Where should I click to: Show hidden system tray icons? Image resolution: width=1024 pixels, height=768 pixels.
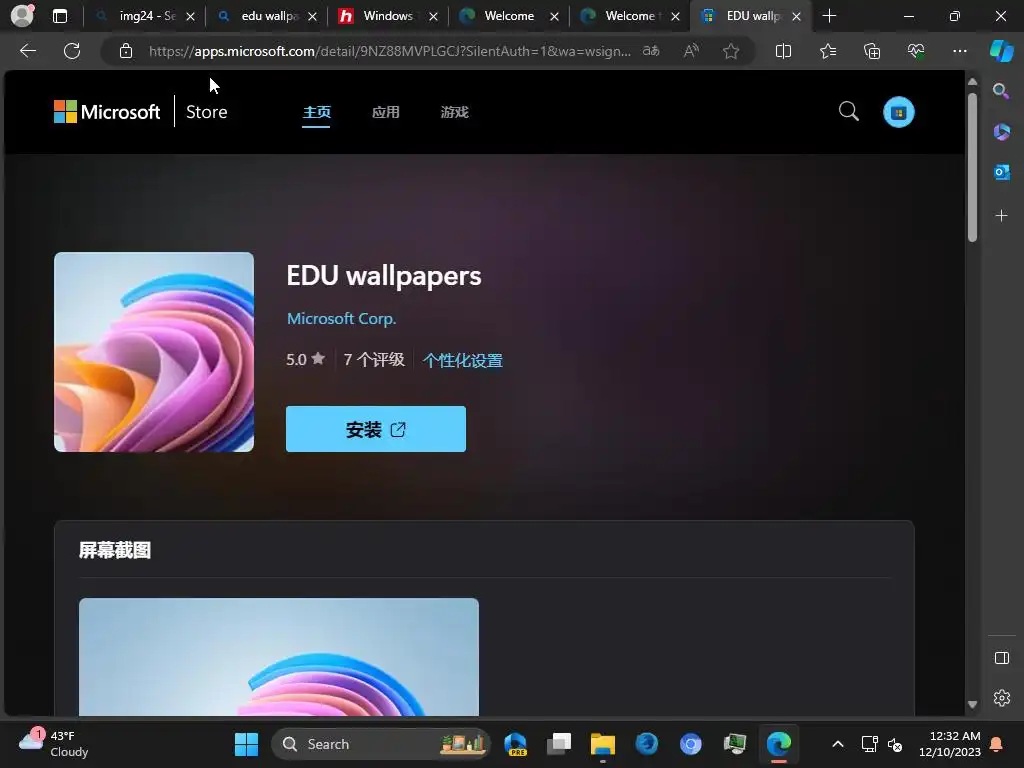click(x=838, y=744)
